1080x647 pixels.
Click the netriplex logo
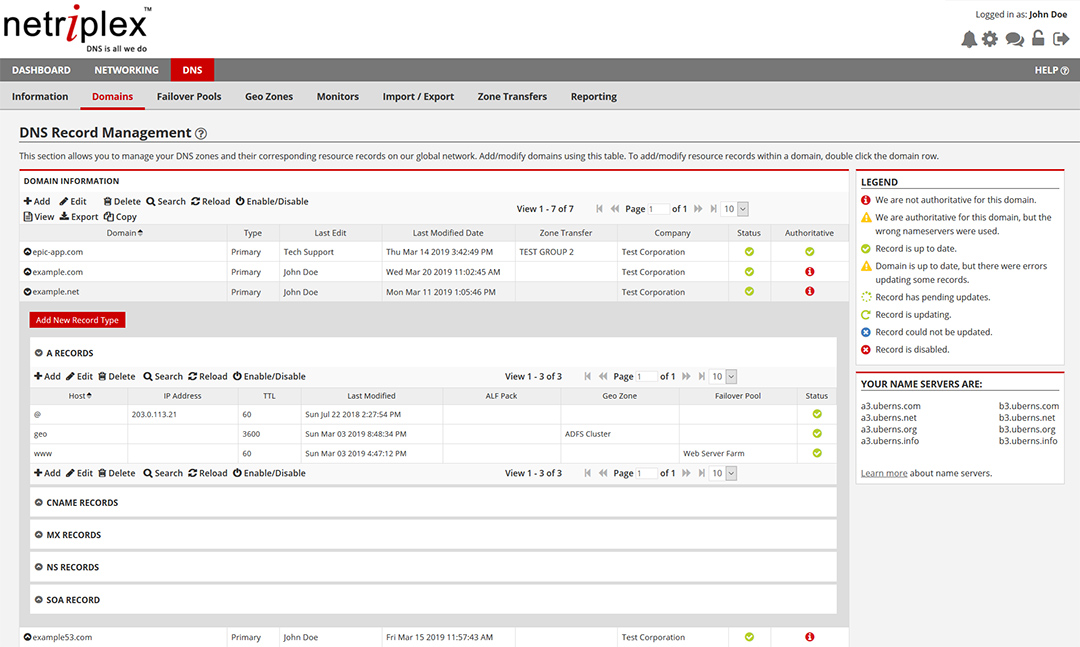pyautogui.click(x=77, y=29)
